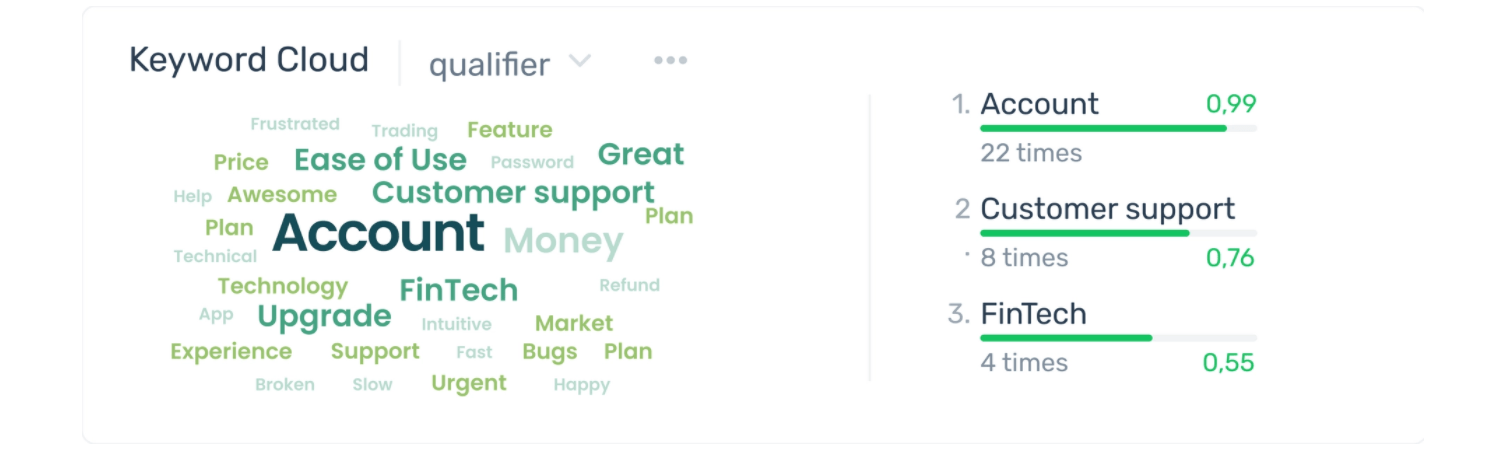This screenshot has height=474, width=1486.
Task: Expand the qualifier dropdown chevron
Action: [x=580, y=62]
